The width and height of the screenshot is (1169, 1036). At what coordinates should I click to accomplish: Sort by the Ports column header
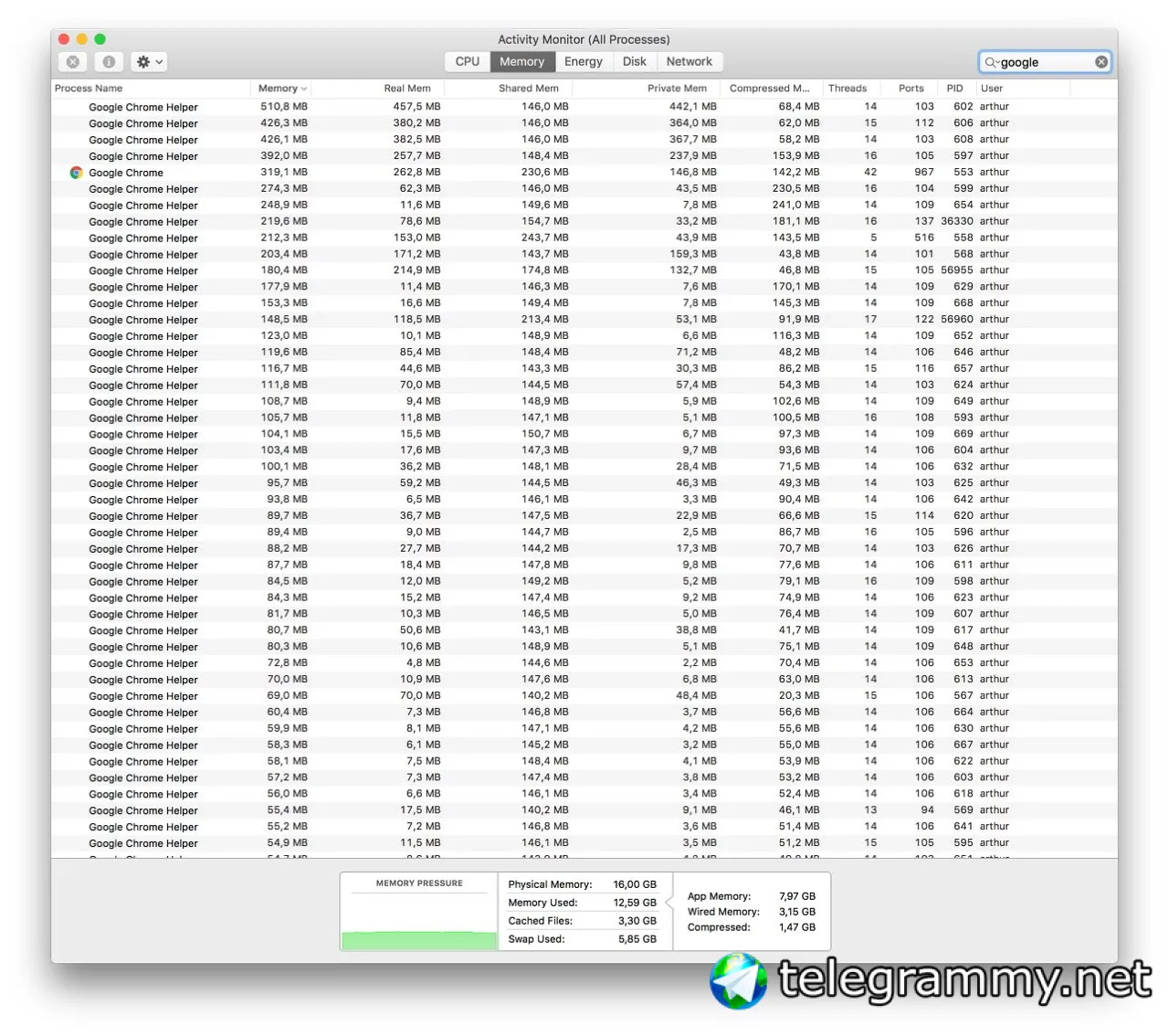911,89
